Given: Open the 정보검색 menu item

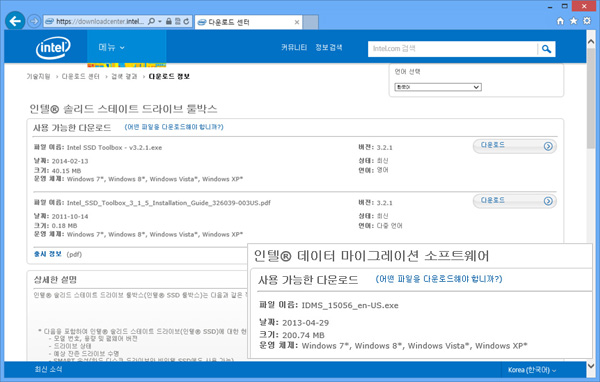Looking at the screenshot, I should [329, 47].
